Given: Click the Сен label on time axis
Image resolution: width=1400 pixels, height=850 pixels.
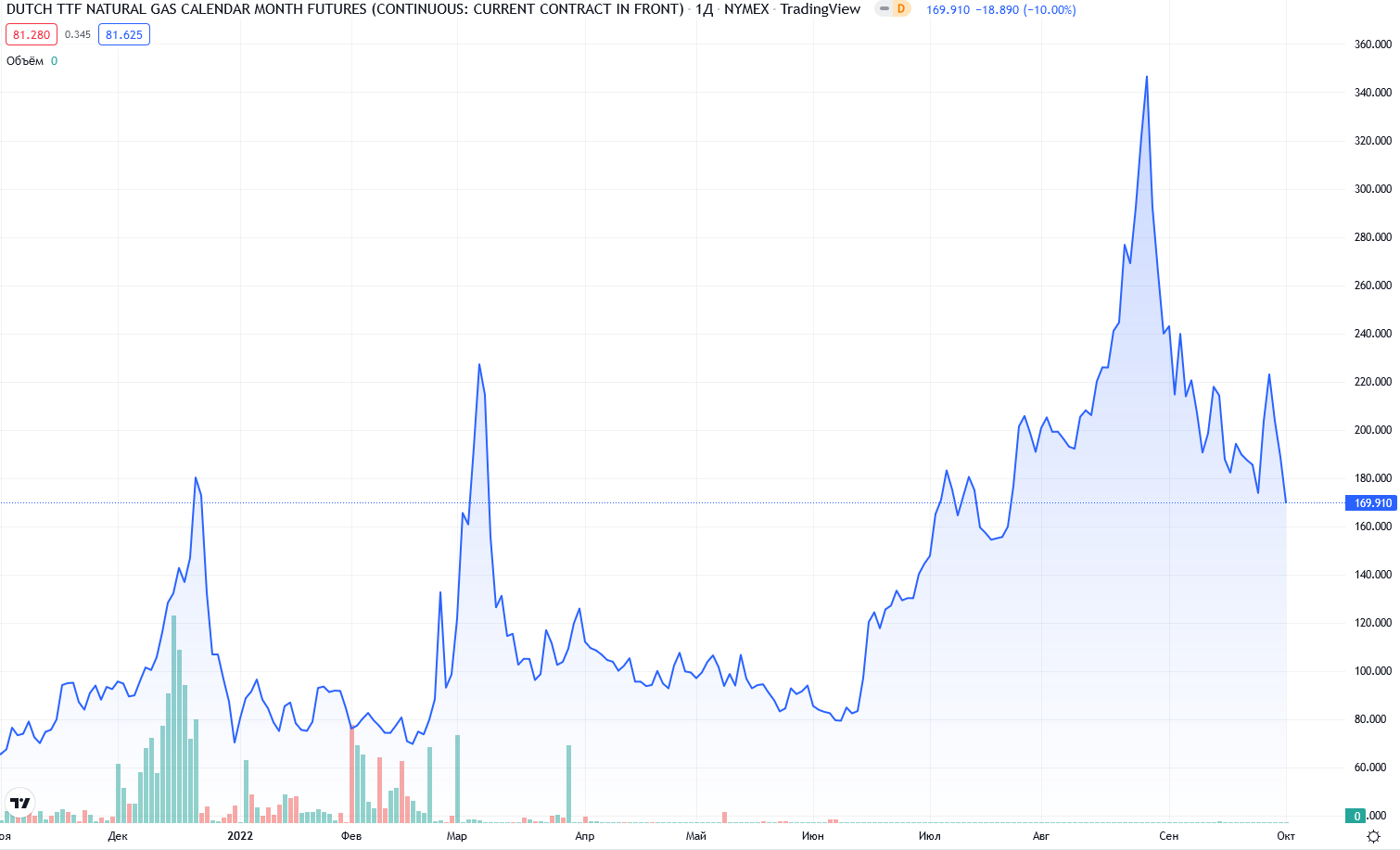Looking at the screenshot, I should coord(1168,836).
